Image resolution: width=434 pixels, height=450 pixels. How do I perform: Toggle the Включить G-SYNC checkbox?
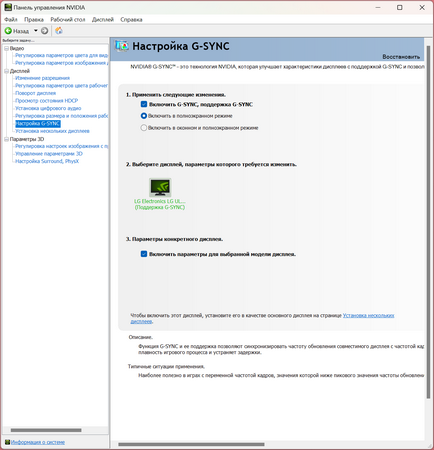(x=144, y=104)
